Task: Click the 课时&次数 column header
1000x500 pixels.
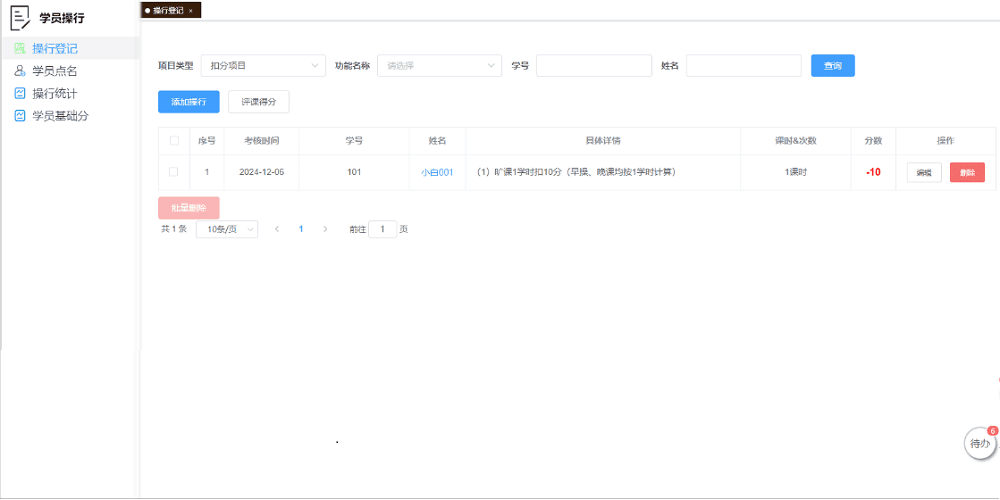Action: [795, 141]
